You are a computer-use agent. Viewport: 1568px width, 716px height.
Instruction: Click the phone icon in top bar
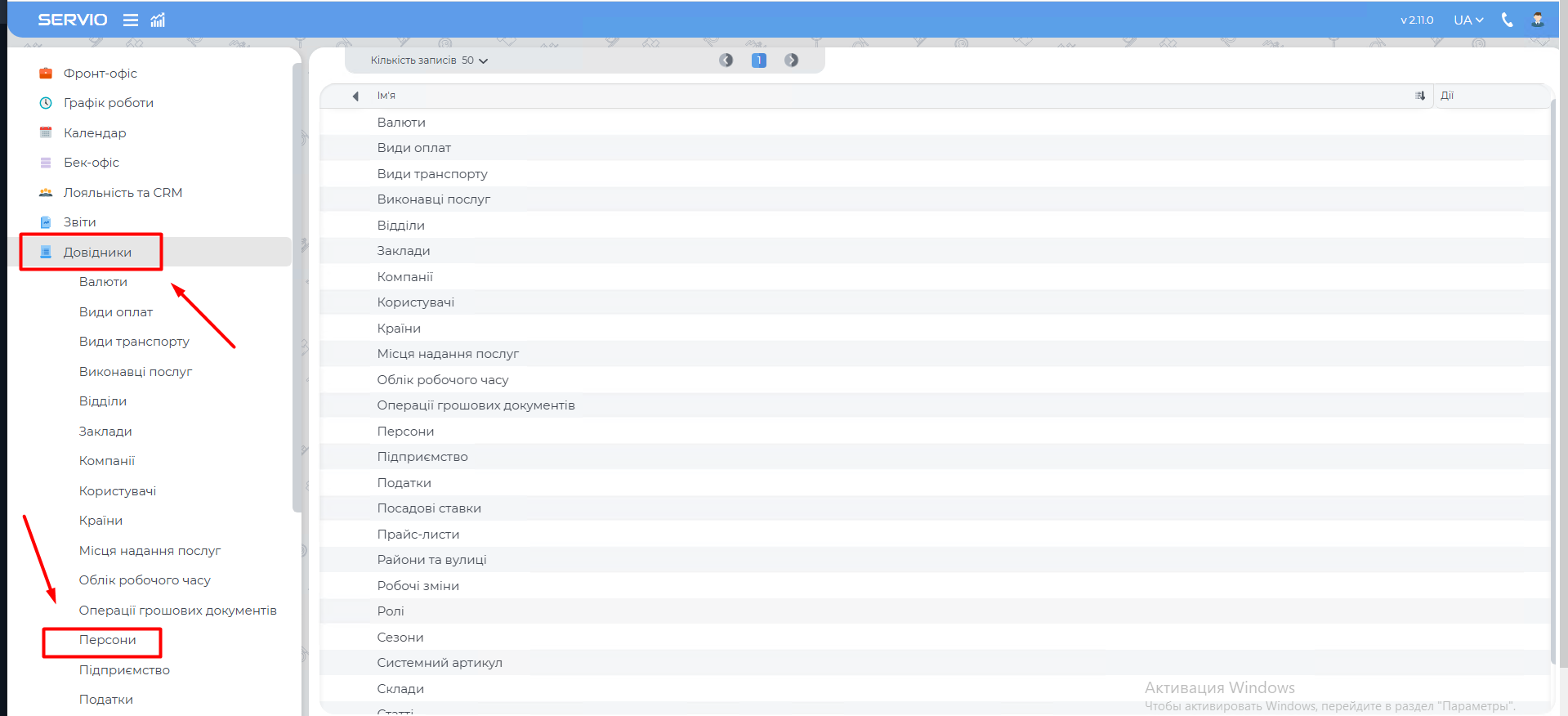pyautogui.click(x=1507, y=20)
